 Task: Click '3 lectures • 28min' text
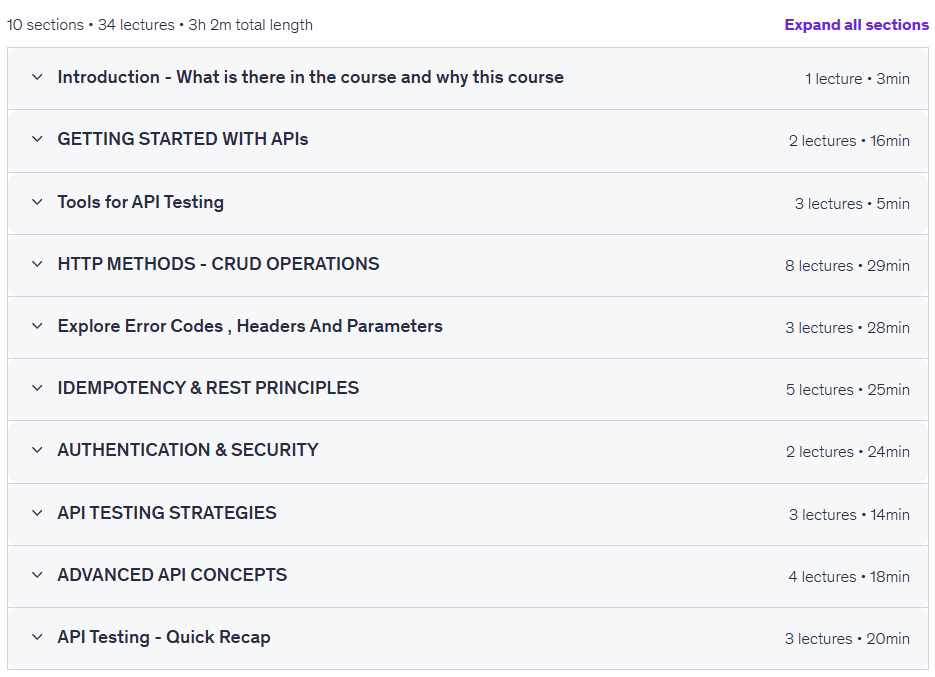[847, 328]
